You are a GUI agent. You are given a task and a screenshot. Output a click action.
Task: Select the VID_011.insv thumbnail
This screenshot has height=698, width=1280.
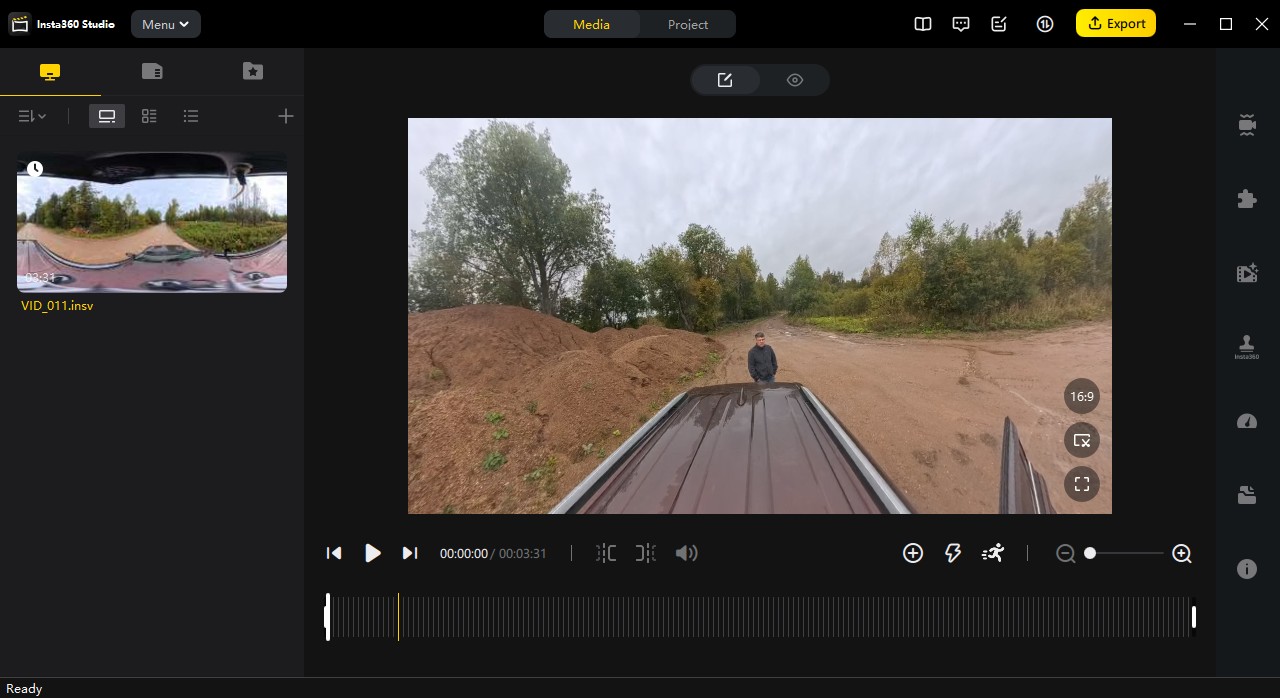(152, 222)
